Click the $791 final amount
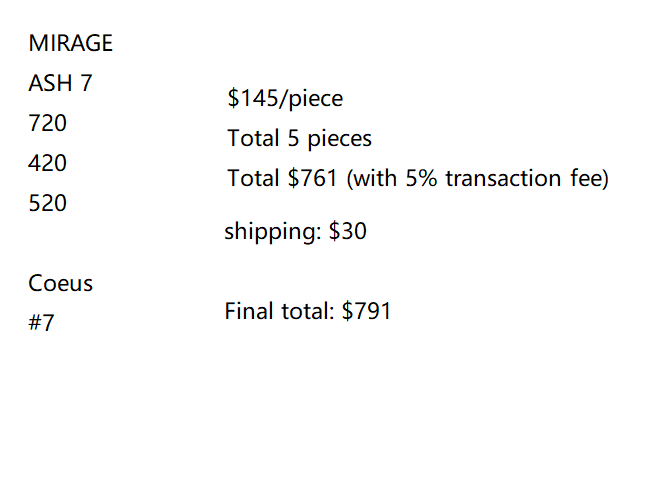This screenshot has width=669, height=482. (366, 311)
